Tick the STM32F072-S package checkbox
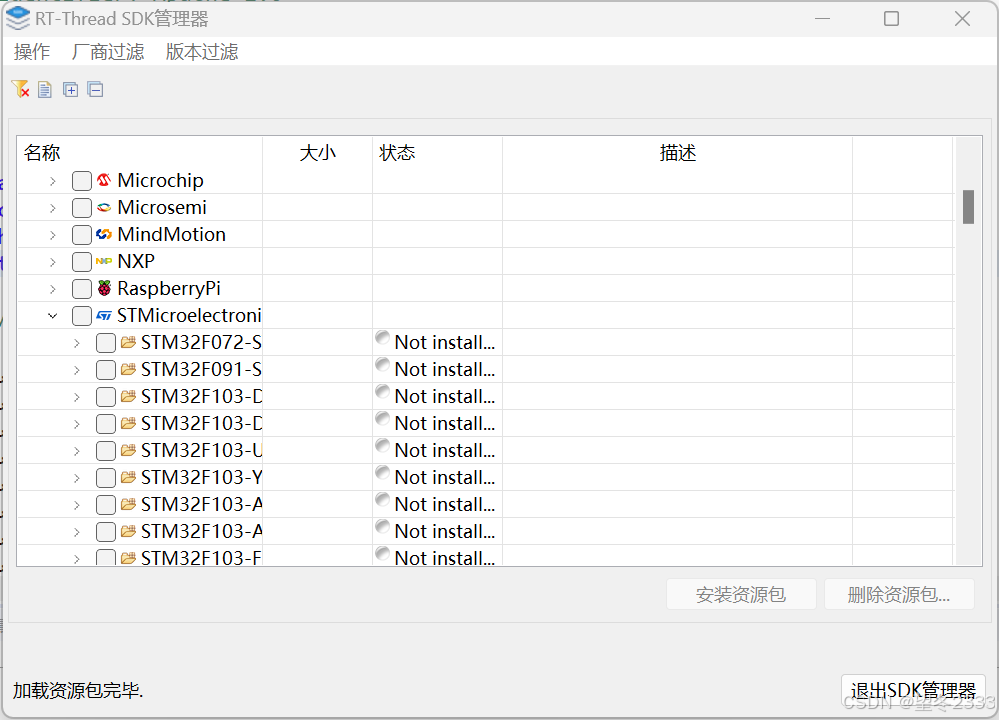 pos(106,343)
